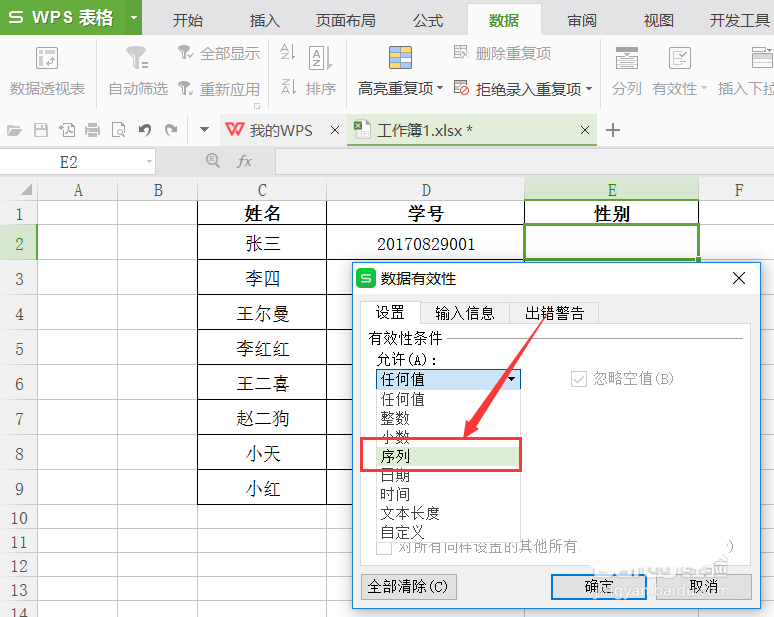This screenshot has height=617, width=774.
Task: Click the 数据透视表 pivot table icon
Action: coord(47,58)
